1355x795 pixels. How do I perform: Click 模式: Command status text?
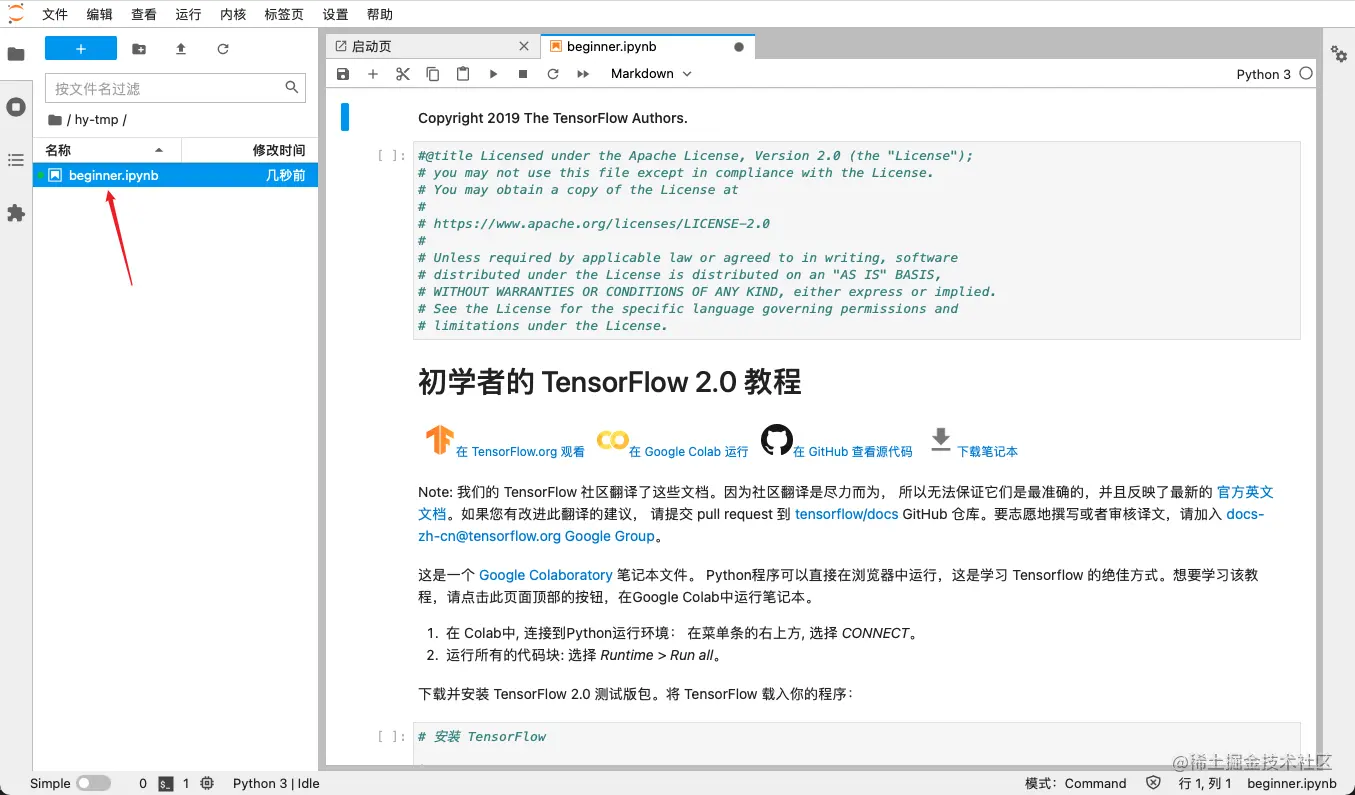click(x=1075, y=784)
